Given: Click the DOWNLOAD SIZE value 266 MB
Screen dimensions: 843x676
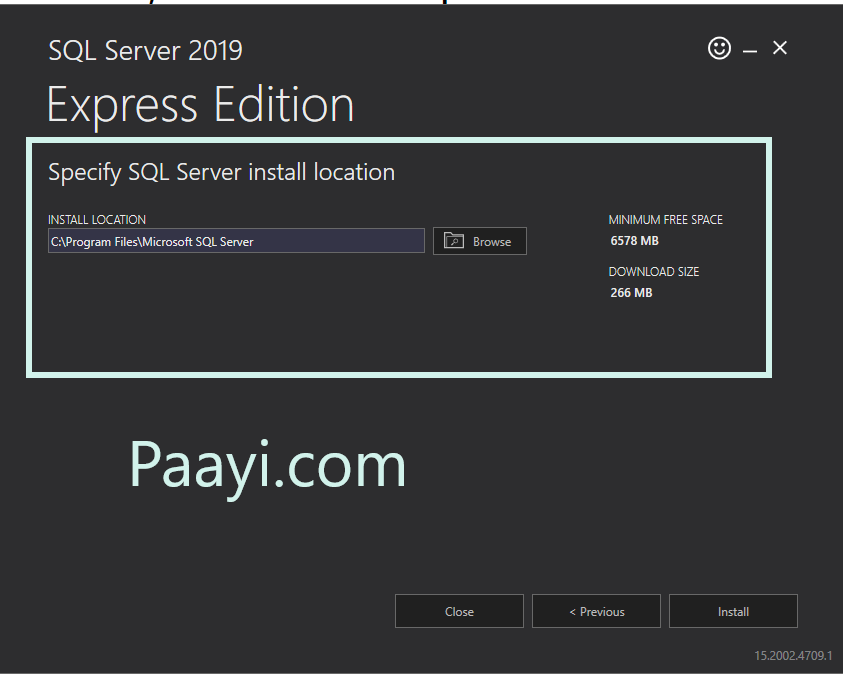Looking at the screenshot, I should pyautogui.click(x=631, y=292).
